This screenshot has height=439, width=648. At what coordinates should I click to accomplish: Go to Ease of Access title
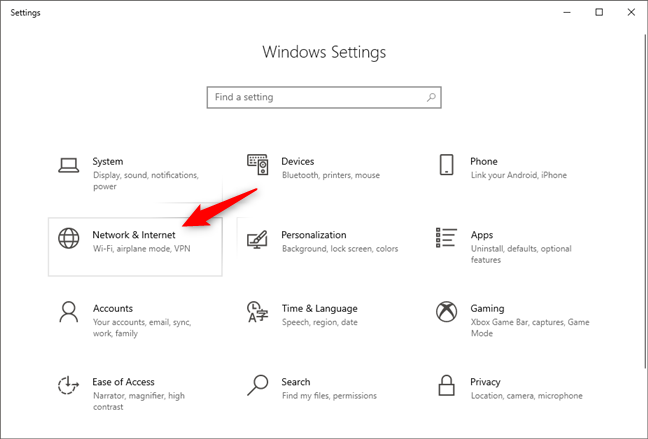[x=123, y=382]
